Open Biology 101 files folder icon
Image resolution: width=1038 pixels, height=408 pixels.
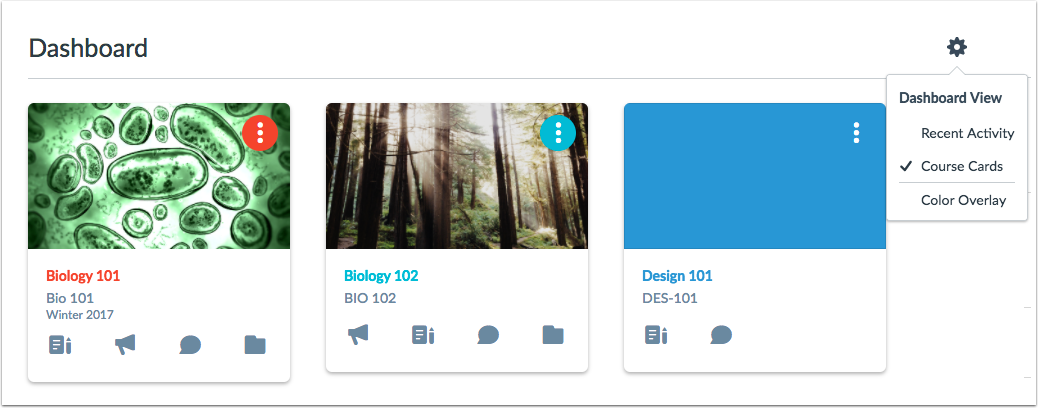[x=255, y=345]
